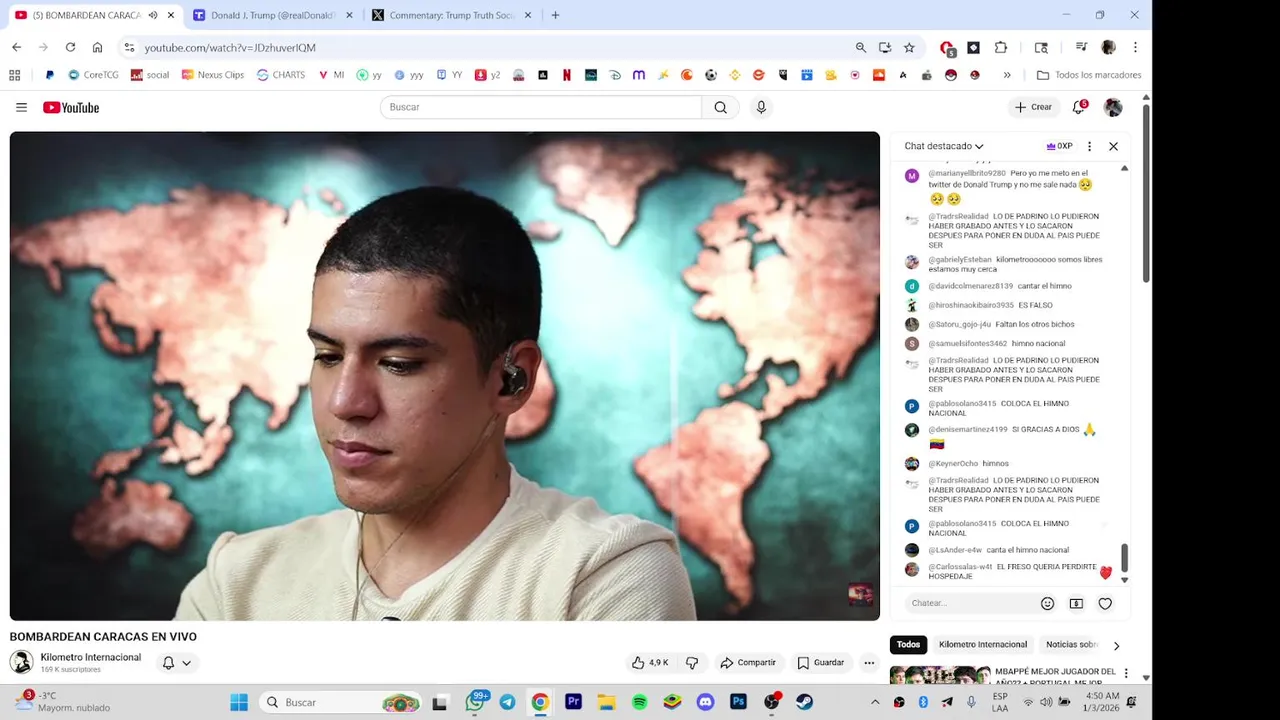Open Discord from the taskbar
1280x720 pixels.
[x=705, y=702]
